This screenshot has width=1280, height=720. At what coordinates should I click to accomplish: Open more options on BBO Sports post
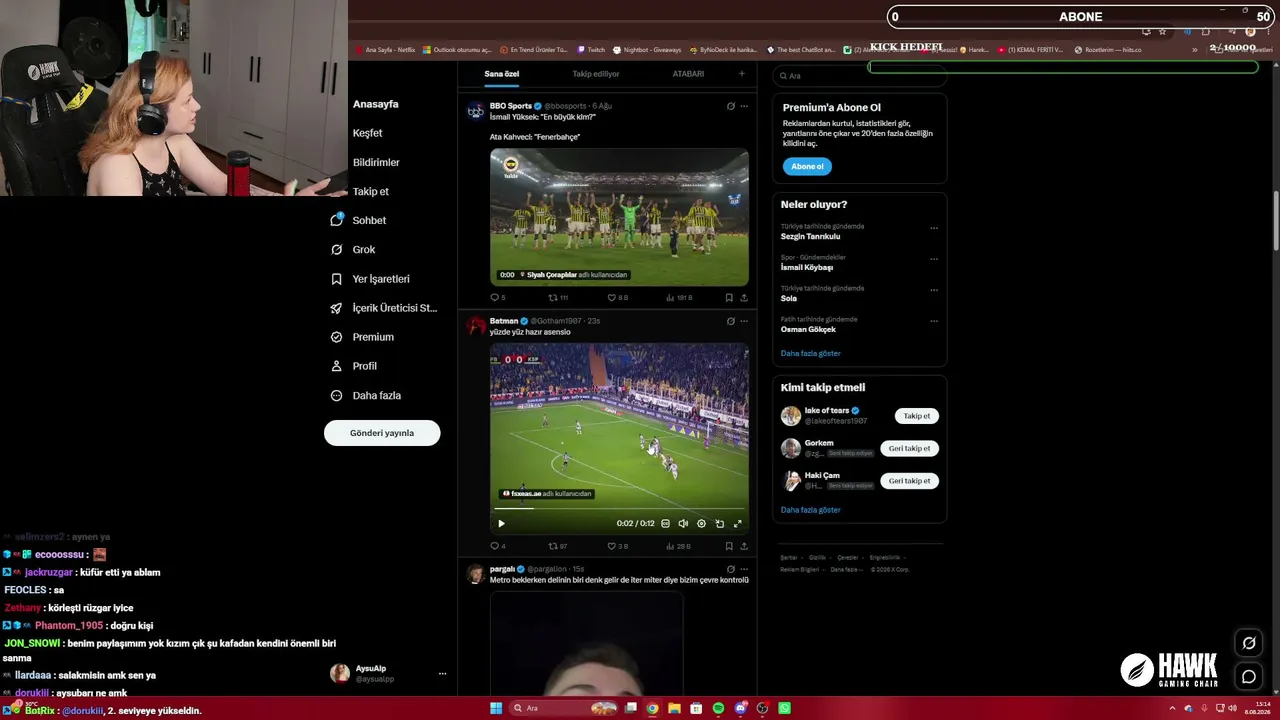click(x=744, y=106)
